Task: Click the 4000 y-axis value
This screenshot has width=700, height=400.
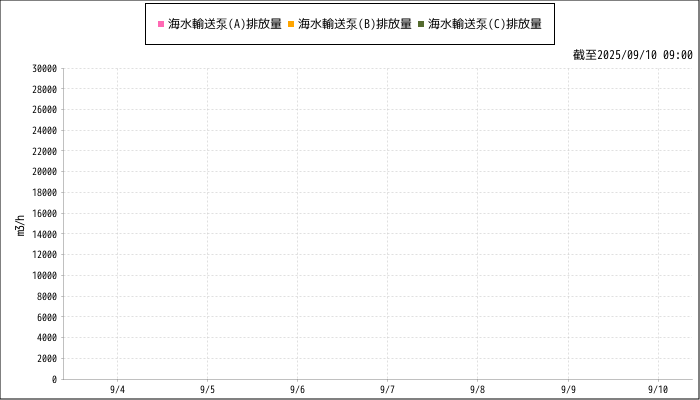Action: [x=47, y=338]
